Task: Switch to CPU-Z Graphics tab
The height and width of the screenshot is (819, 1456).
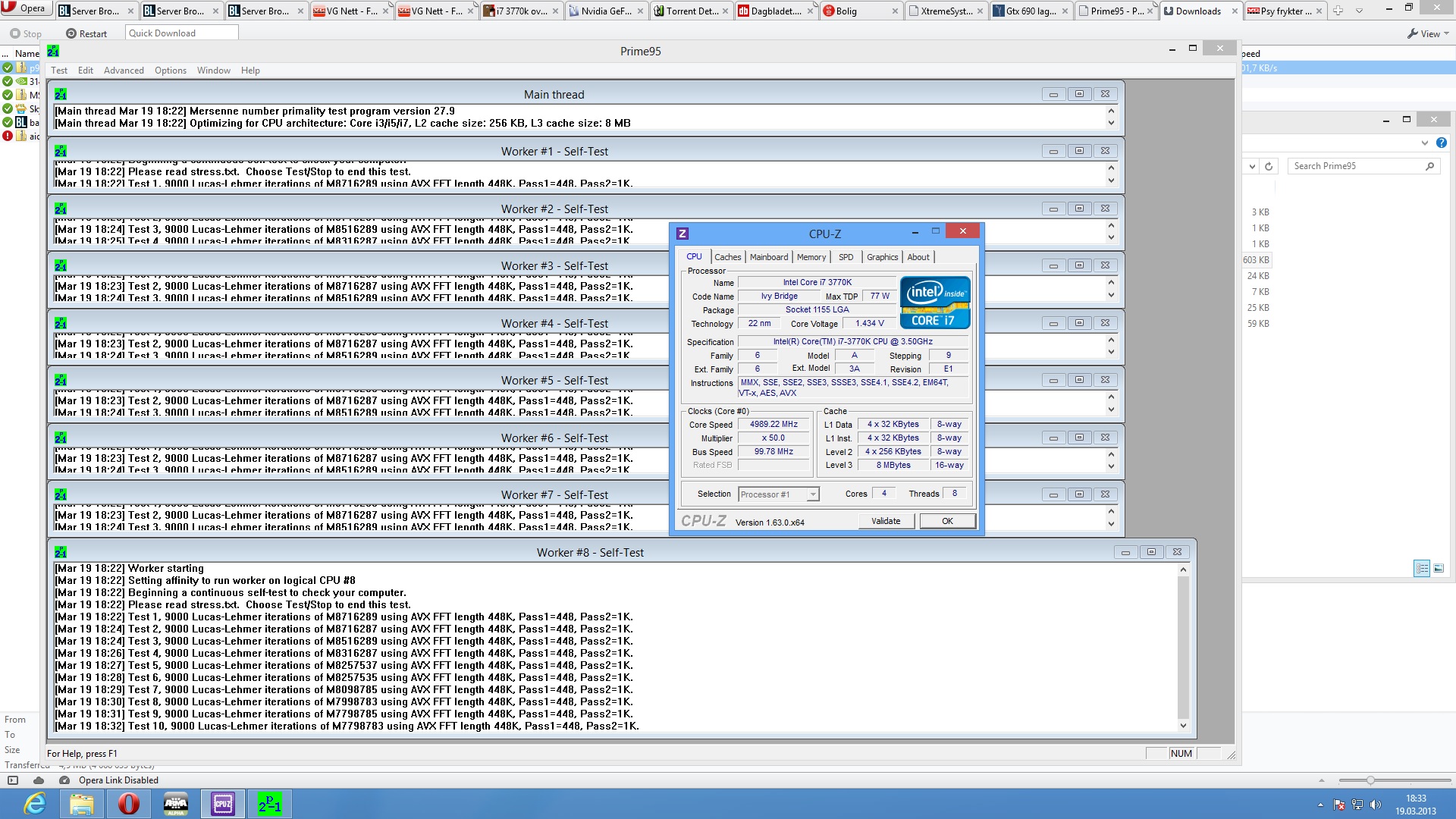Action: (x=882, y=257)
